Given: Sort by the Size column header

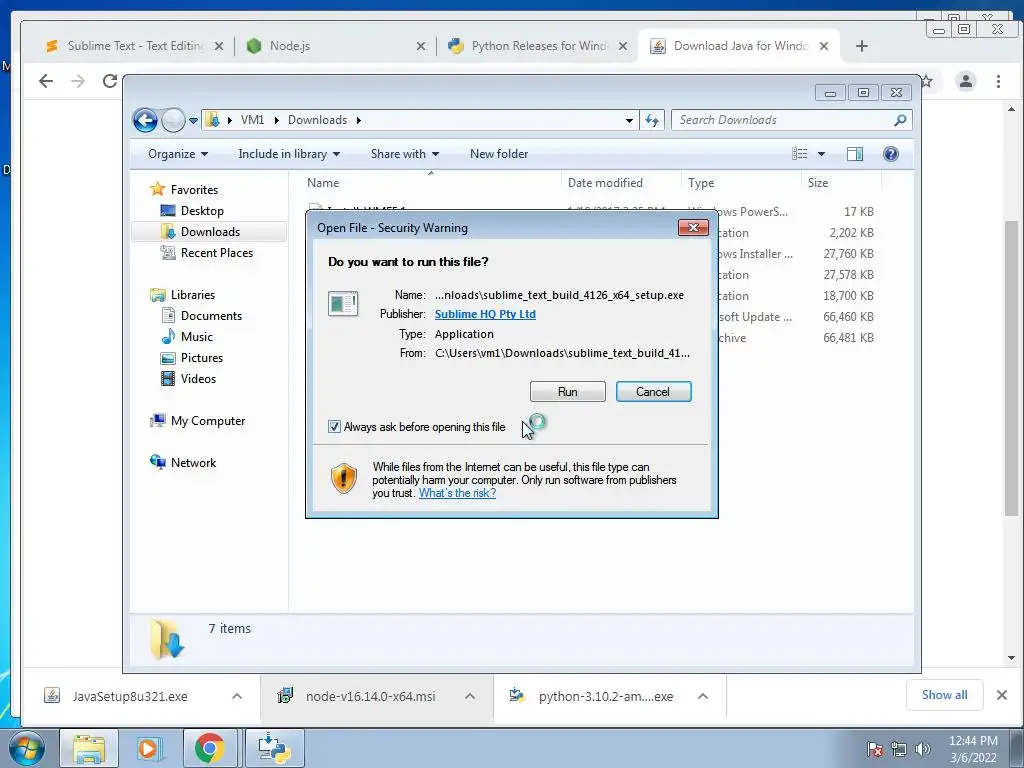Looking at the screenshot, I should point(841,183).
